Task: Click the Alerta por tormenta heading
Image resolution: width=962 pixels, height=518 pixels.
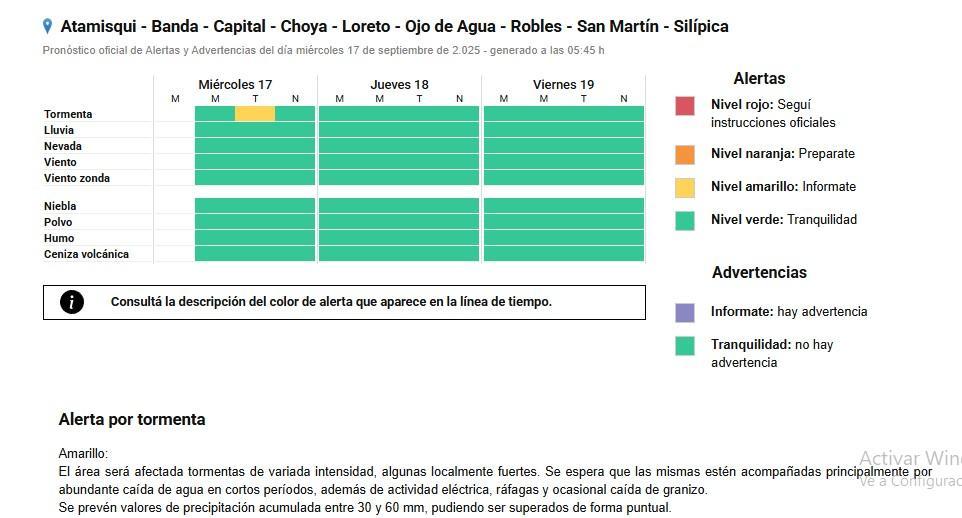Action: 132,419
